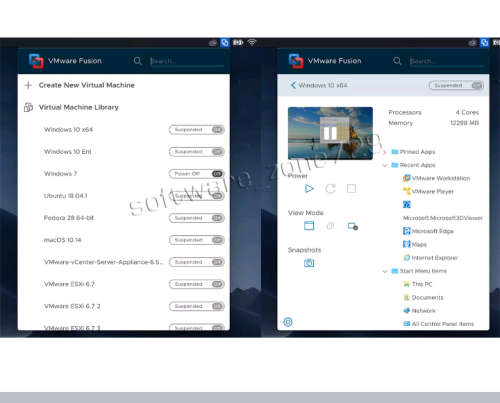Viewport: 500px width, 403px height.
Task: Click the search magnifier icon in right panel
Action: tap(397, 61)
